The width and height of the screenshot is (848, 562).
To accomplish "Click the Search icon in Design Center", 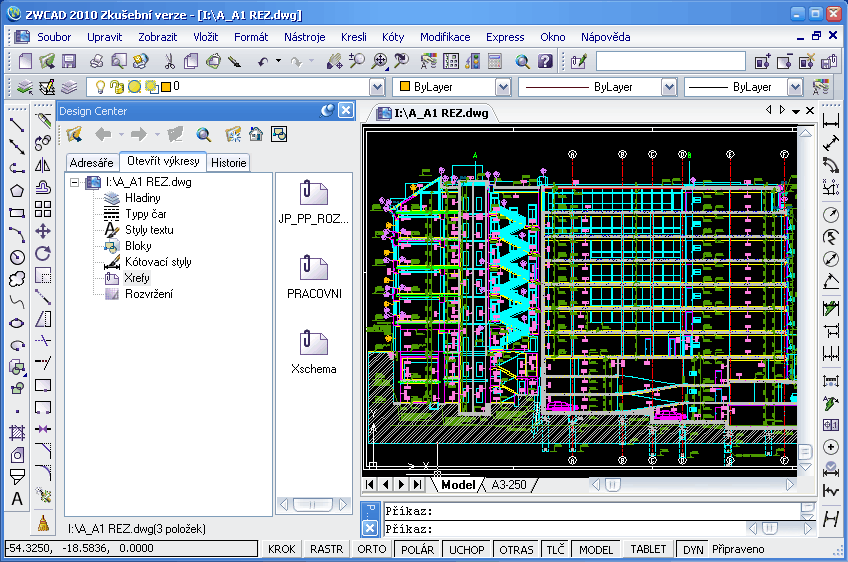I will pos(204,134).
